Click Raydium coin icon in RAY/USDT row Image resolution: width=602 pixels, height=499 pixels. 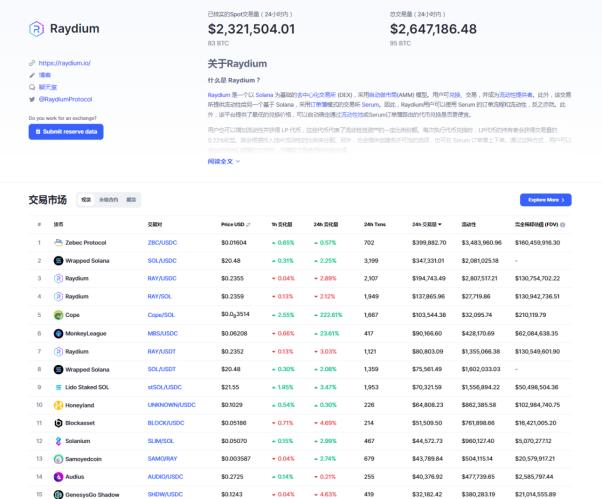[58, 351]
